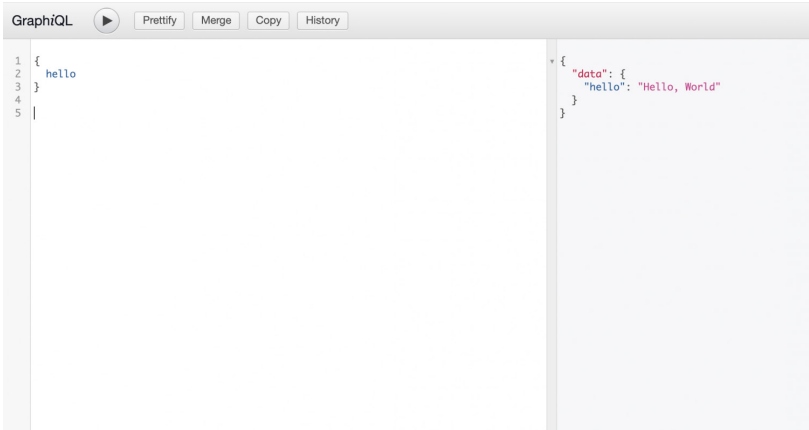Image resolution: width=809 pixels, height=430 pixels.
Task: Click the Prettify button
Action: tap(159, 21)
